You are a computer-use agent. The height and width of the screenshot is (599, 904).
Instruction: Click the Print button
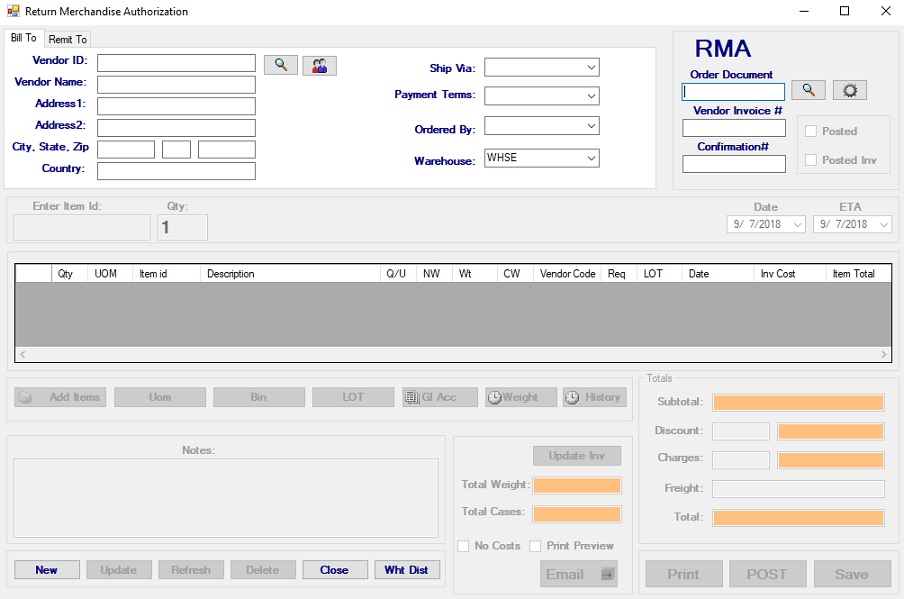pyautogui.click(x=684, y=574)
